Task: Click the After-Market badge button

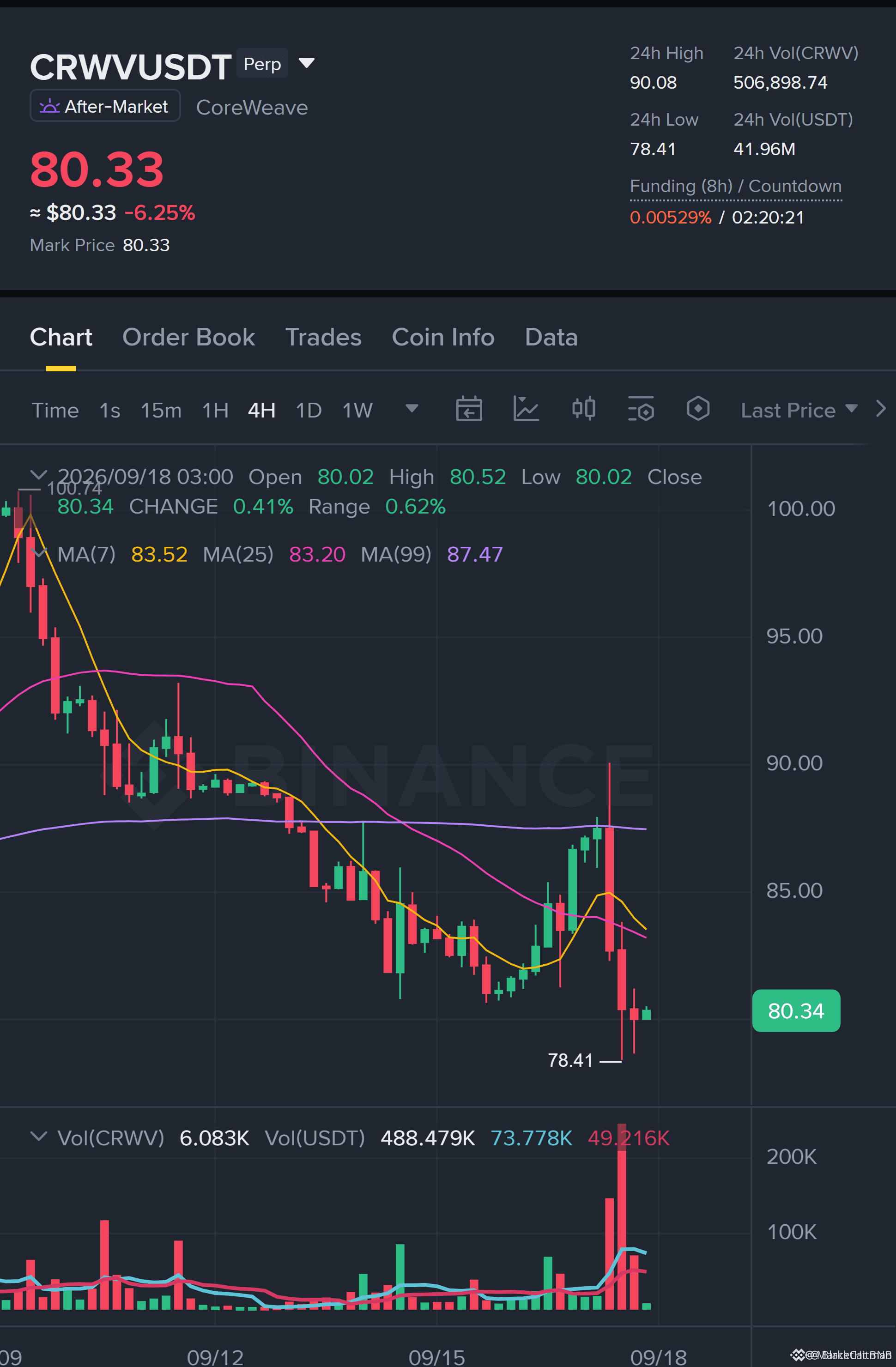Action: (x=105, y=106)
